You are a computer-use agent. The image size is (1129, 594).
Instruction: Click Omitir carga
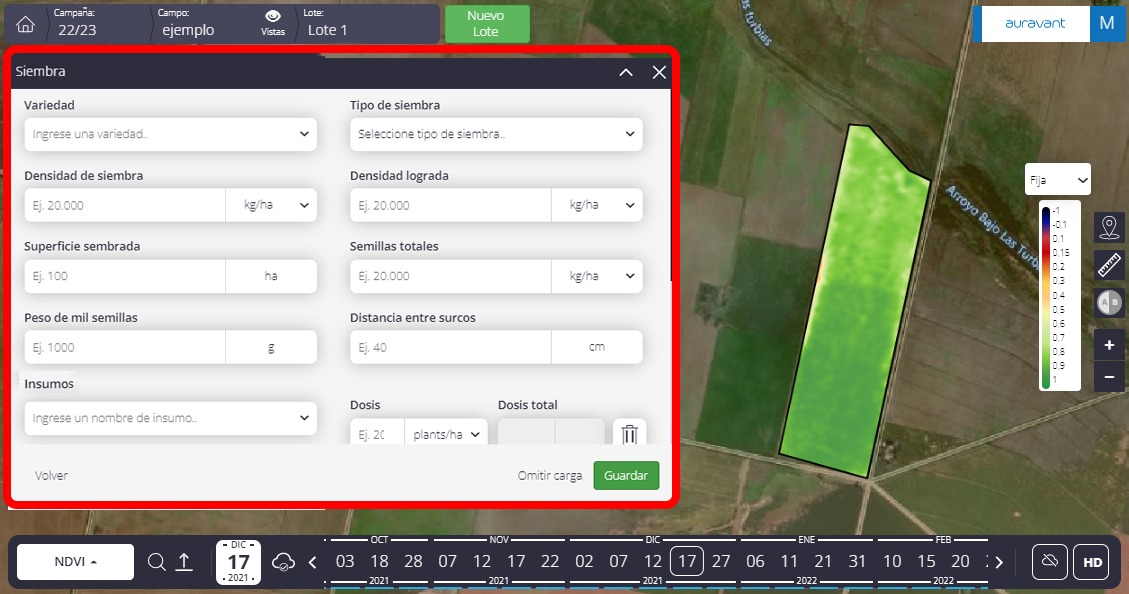(x=549, y=475)
